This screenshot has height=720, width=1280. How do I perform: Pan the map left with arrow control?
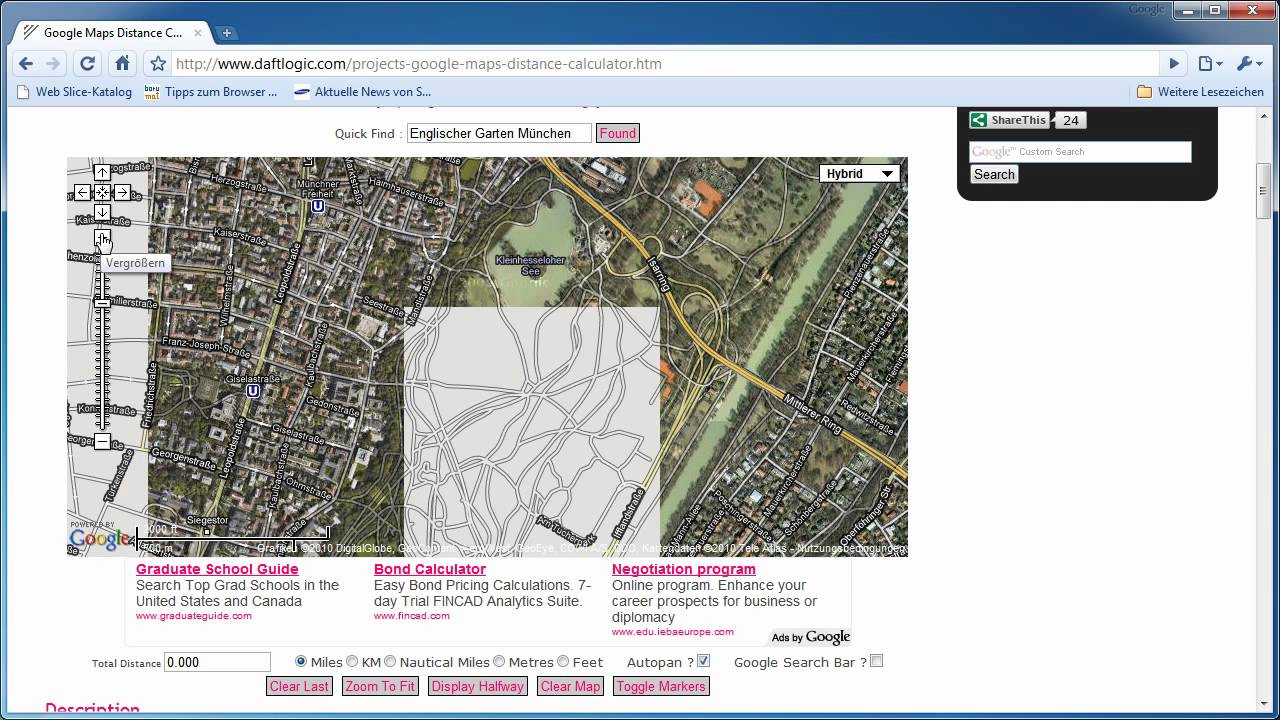pos(82,192)
